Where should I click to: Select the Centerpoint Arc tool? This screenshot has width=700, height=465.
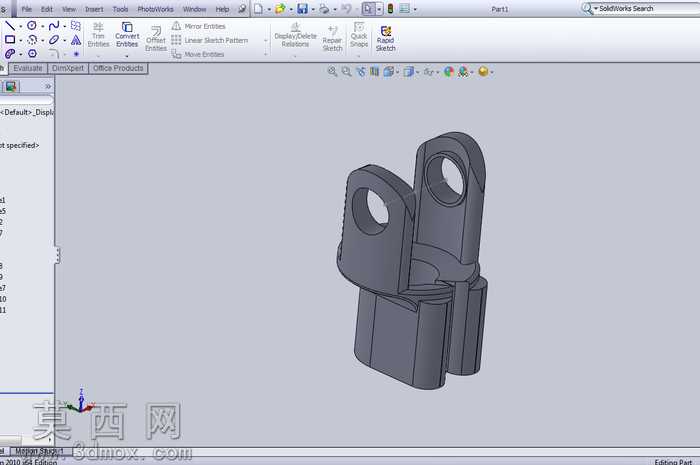click(32, 40)
